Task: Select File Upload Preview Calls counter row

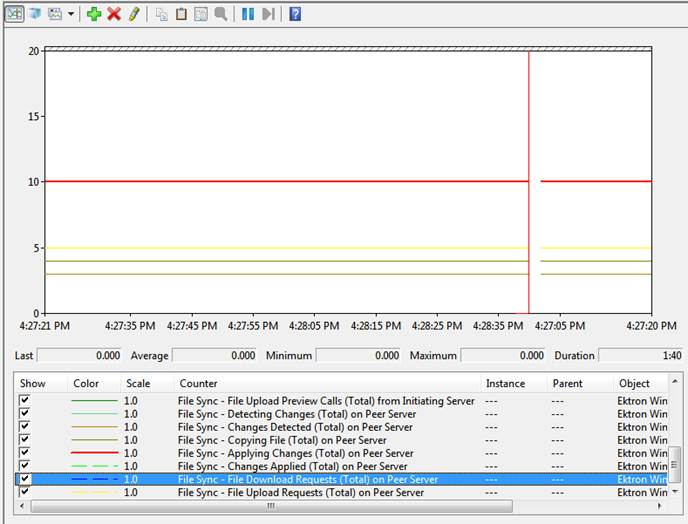Action: 341,401
